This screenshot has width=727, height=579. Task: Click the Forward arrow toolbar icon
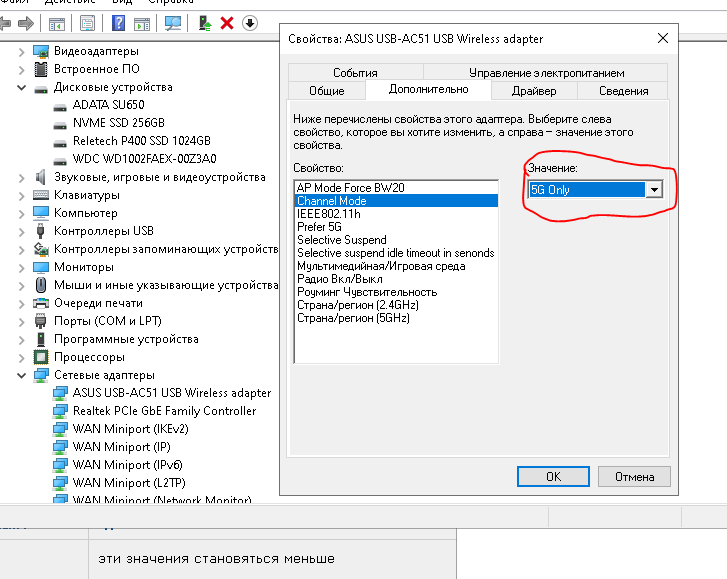click(26, 23)
